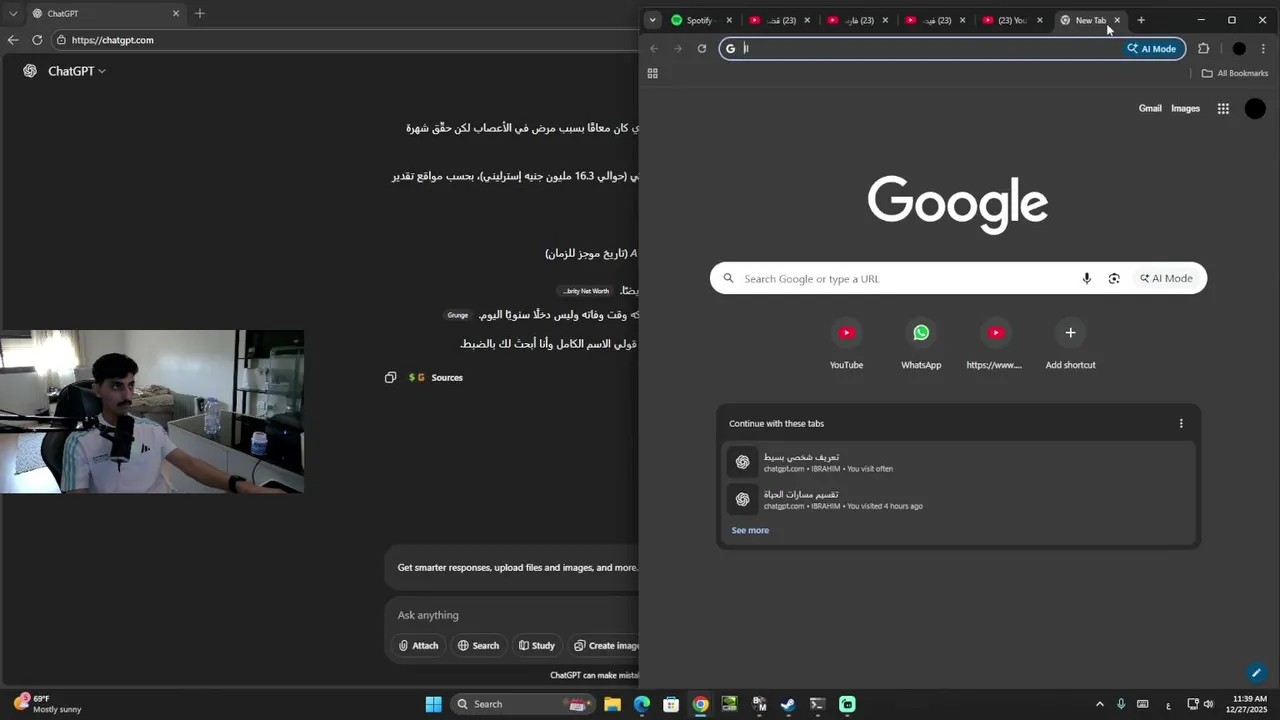This screenshot has height=720, width=1280.
Task: Open Sources of the ChatGPT answer
Action: [435, 377]
